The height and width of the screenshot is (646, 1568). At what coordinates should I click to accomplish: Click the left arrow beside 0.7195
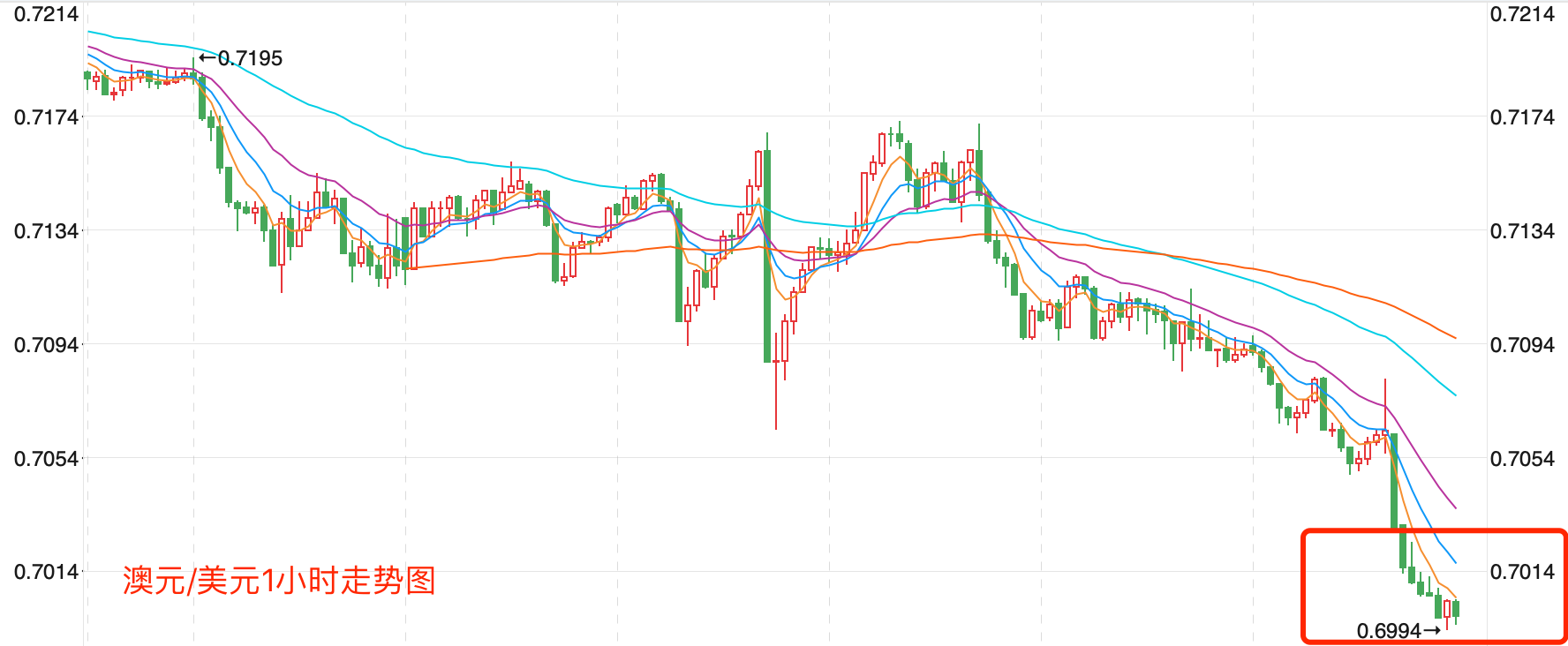[207, 58]
